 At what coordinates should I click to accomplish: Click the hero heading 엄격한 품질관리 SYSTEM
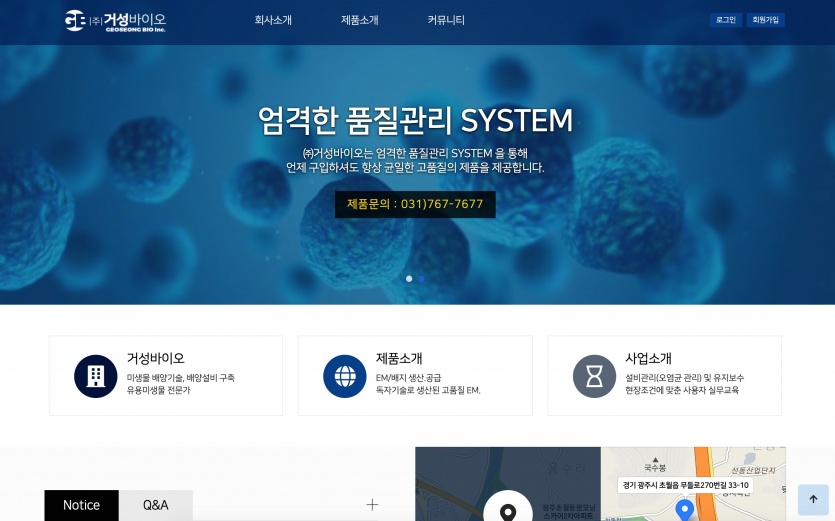pyautogui.click(x=415, y=120)
